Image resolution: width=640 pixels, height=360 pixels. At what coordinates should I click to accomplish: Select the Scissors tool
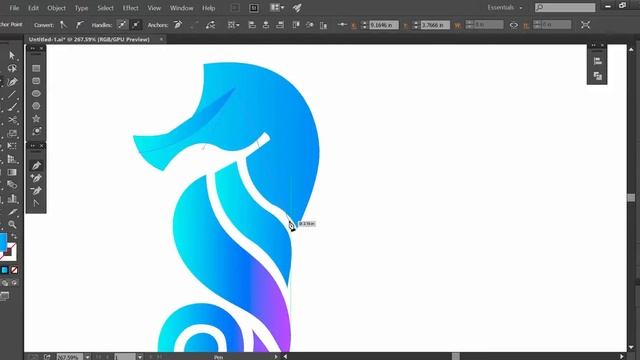12,120
